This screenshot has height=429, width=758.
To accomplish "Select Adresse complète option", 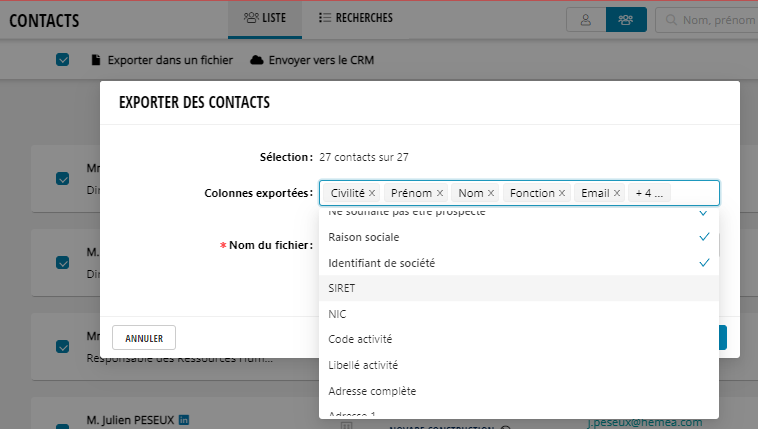I will 519,391.
